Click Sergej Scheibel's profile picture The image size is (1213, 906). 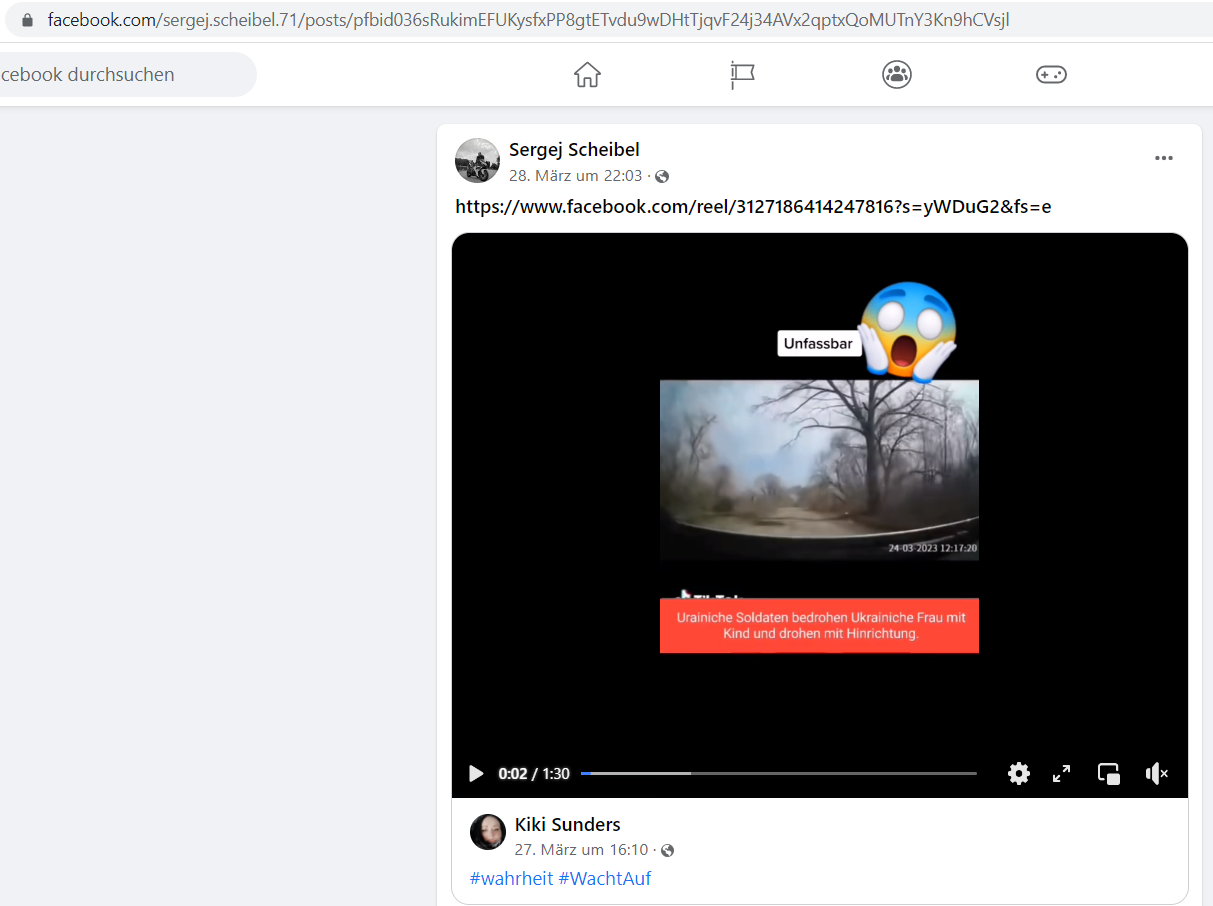(x=477, y=160)
